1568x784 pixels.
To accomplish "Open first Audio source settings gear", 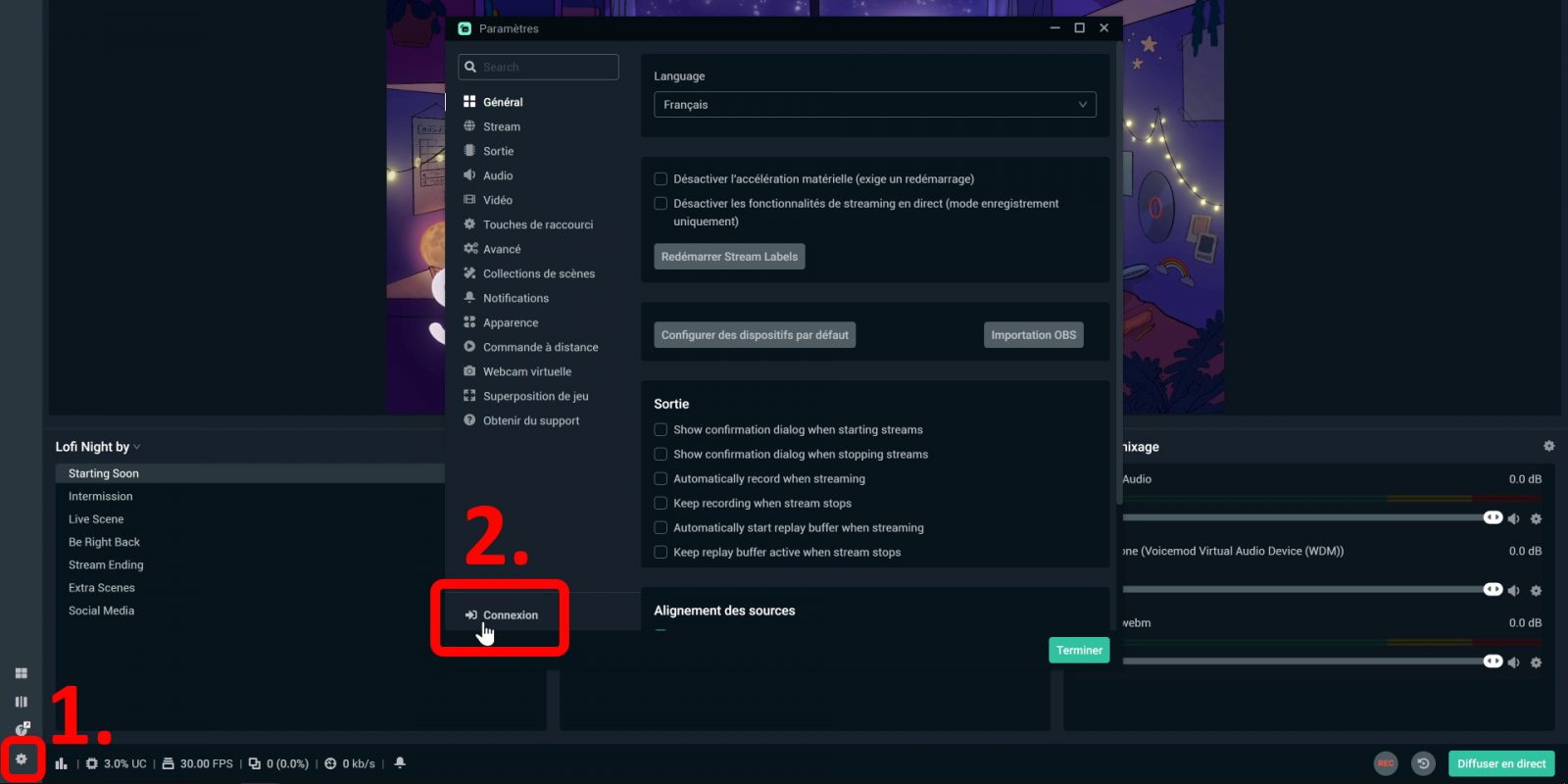I will pyautogui.click(x=1536, y=518).
